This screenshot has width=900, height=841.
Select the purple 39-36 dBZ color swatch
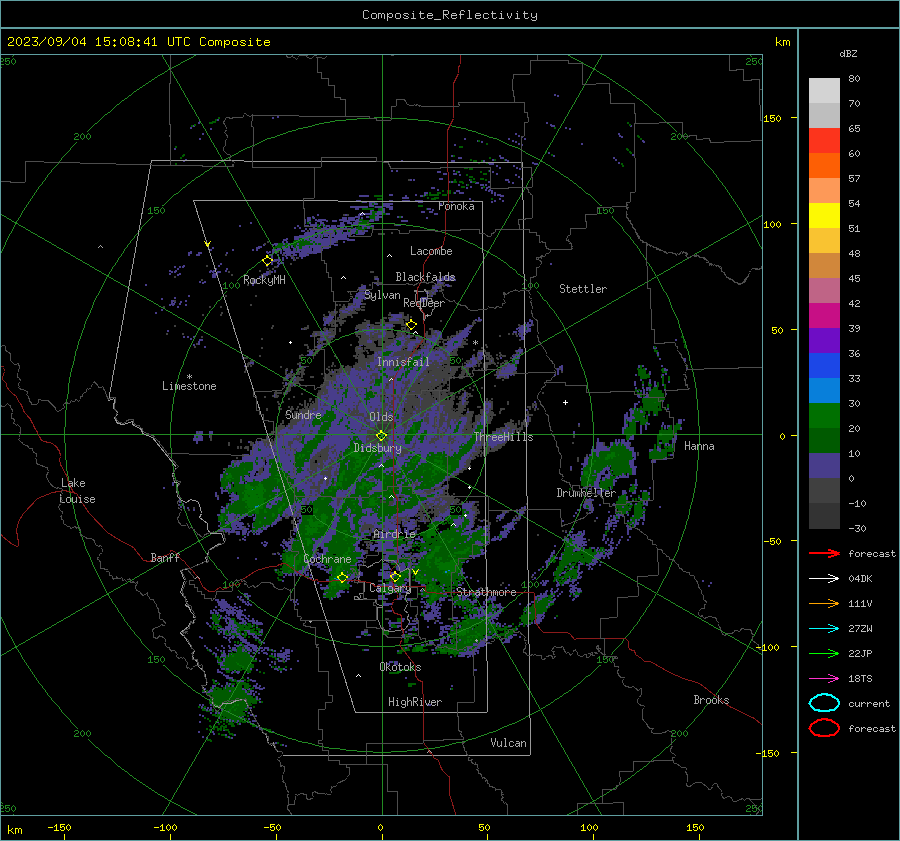pos(824,340)
